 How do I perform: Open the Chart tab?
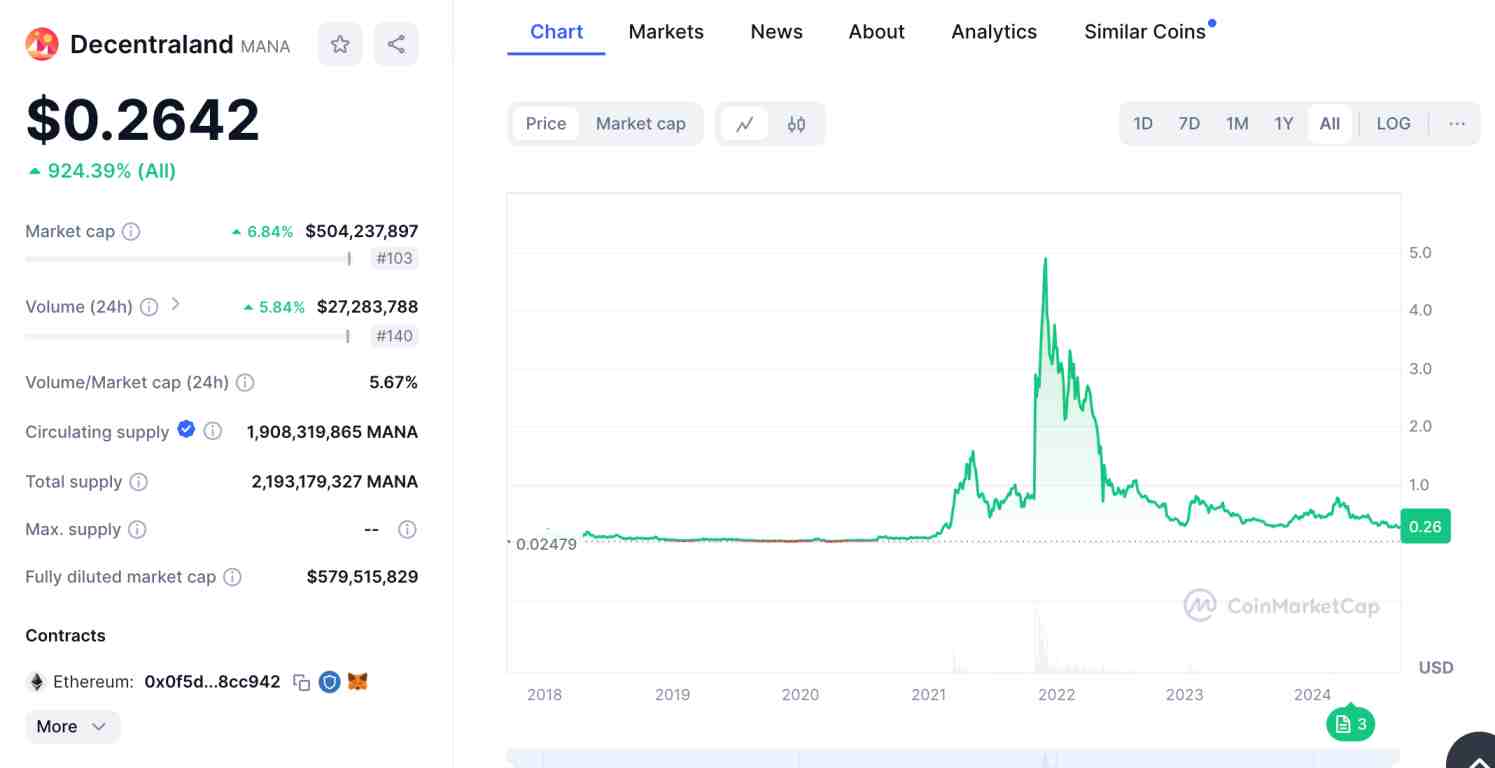click(556, 32)
